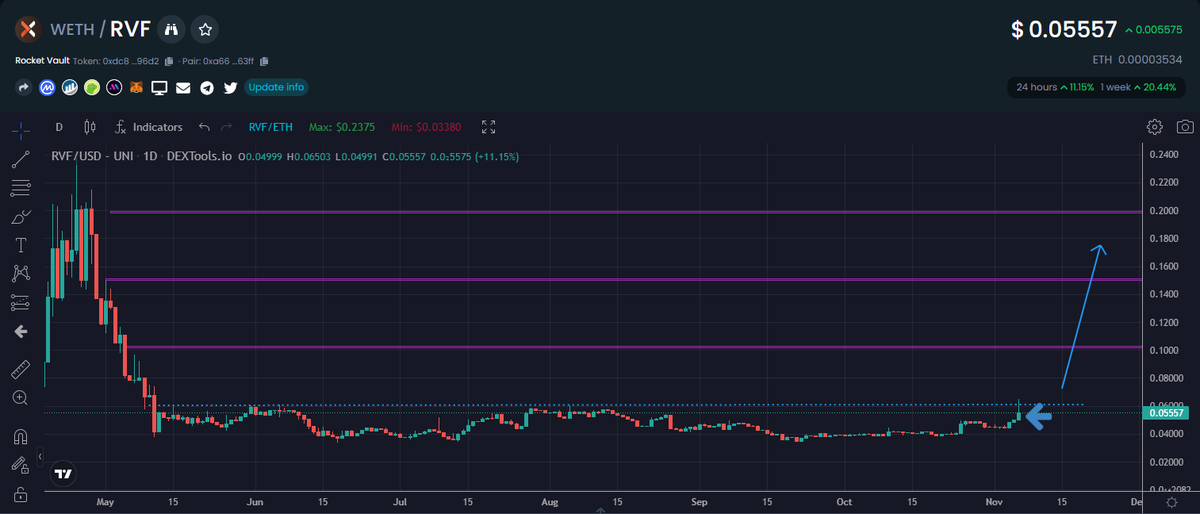Open project Twitter link
The width and height of the screenshot is (1200, 514).
pyautogui.click(x=231, y=88)
